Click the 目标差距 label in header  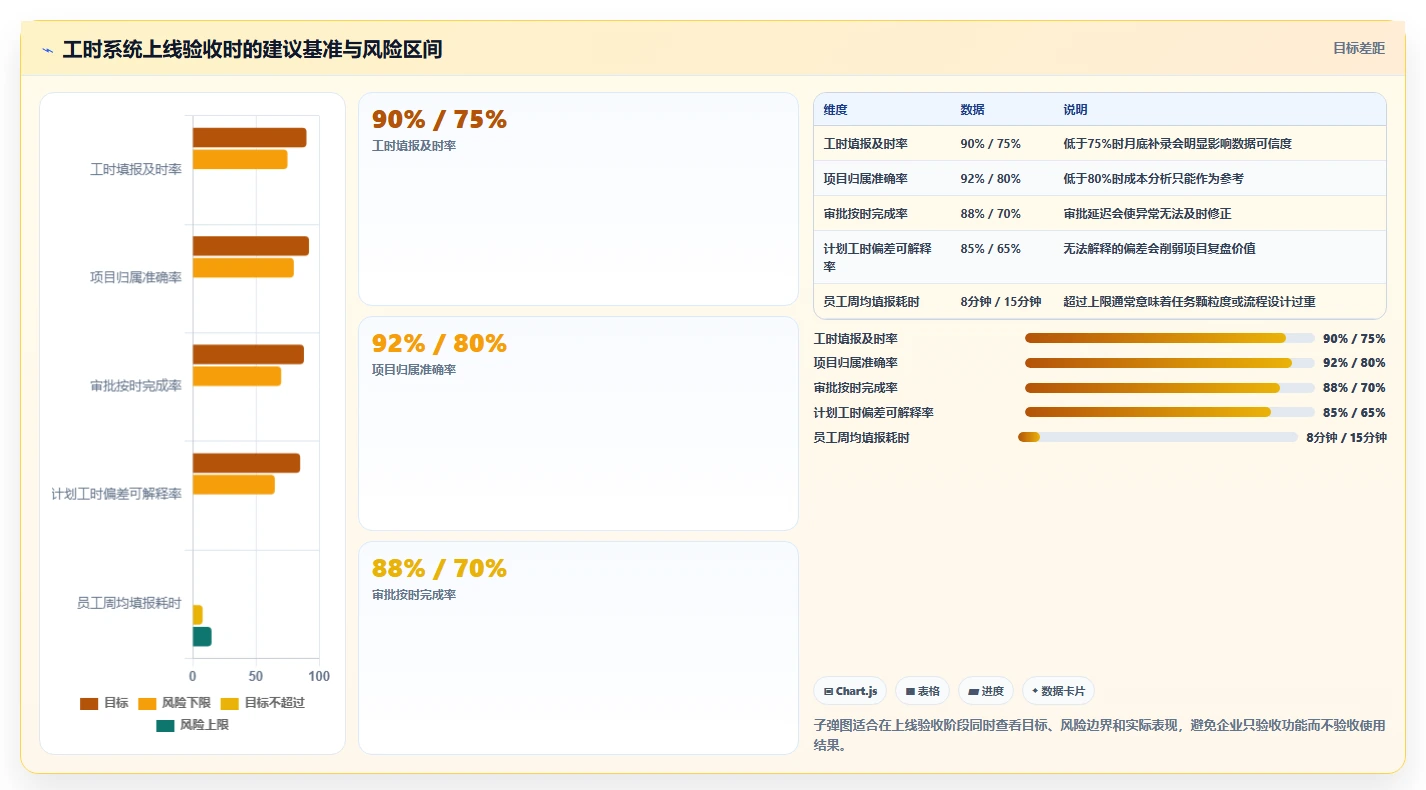click(x=1359, y=48)
